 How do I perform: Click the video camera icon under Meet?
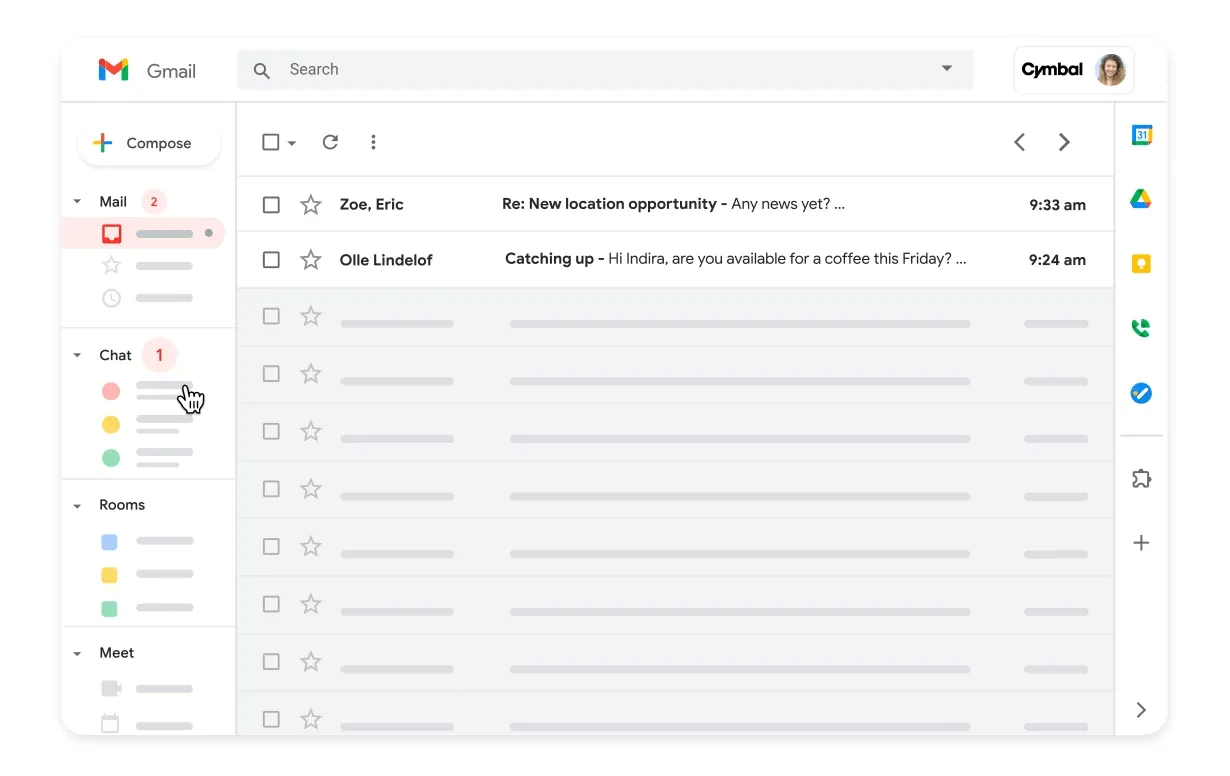pyautogui.click(x=111, y=689)
